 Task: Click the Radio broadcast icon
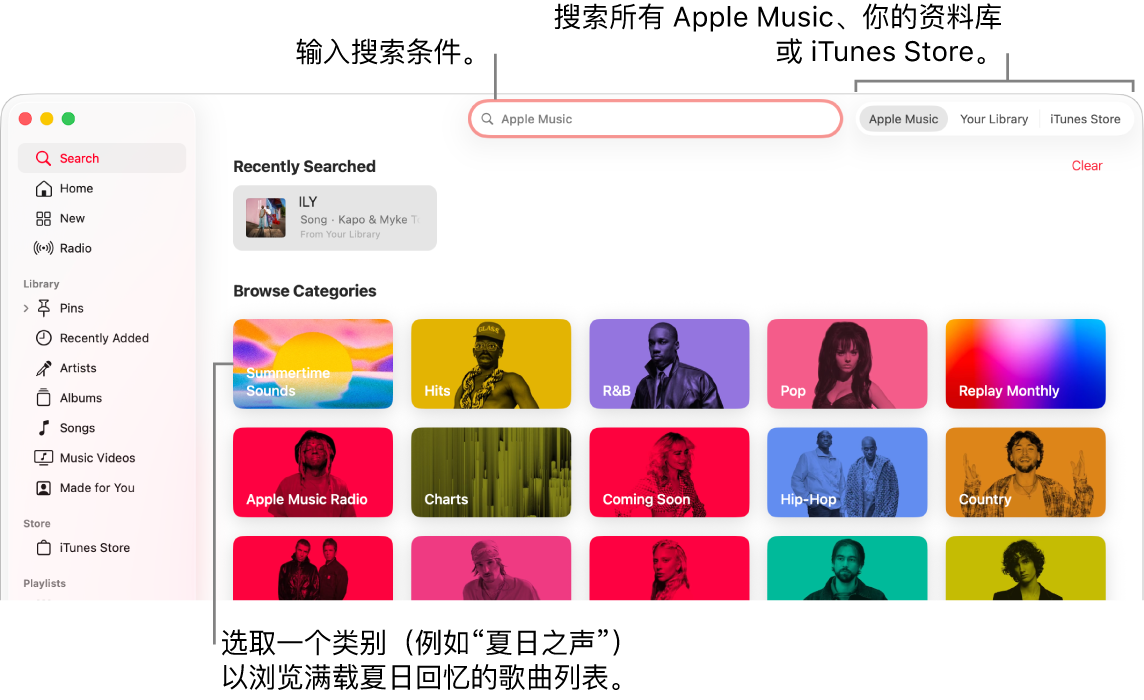point(44,248)
